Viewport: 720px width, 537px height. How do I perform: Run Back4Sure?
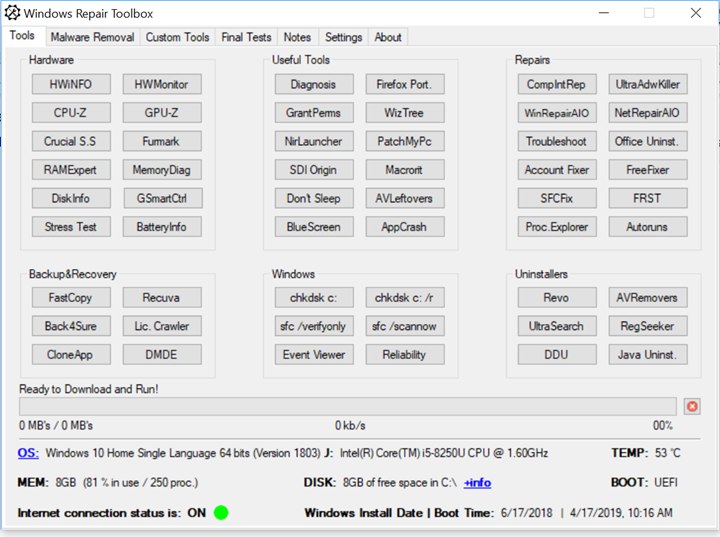[x=71, y=326]
